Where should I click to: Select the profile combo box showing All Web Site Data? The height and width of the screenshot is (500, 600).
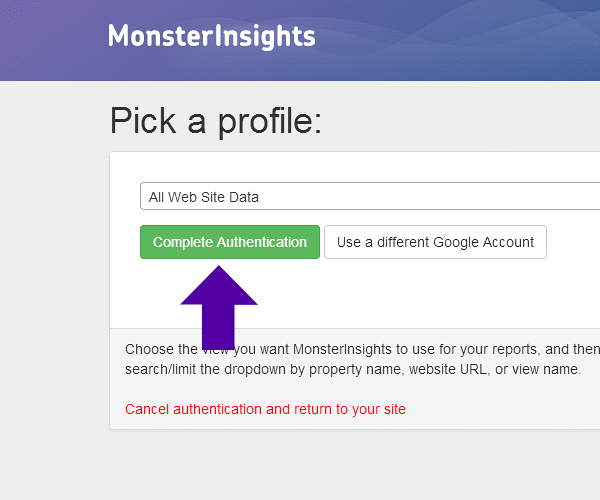point(369,197)
